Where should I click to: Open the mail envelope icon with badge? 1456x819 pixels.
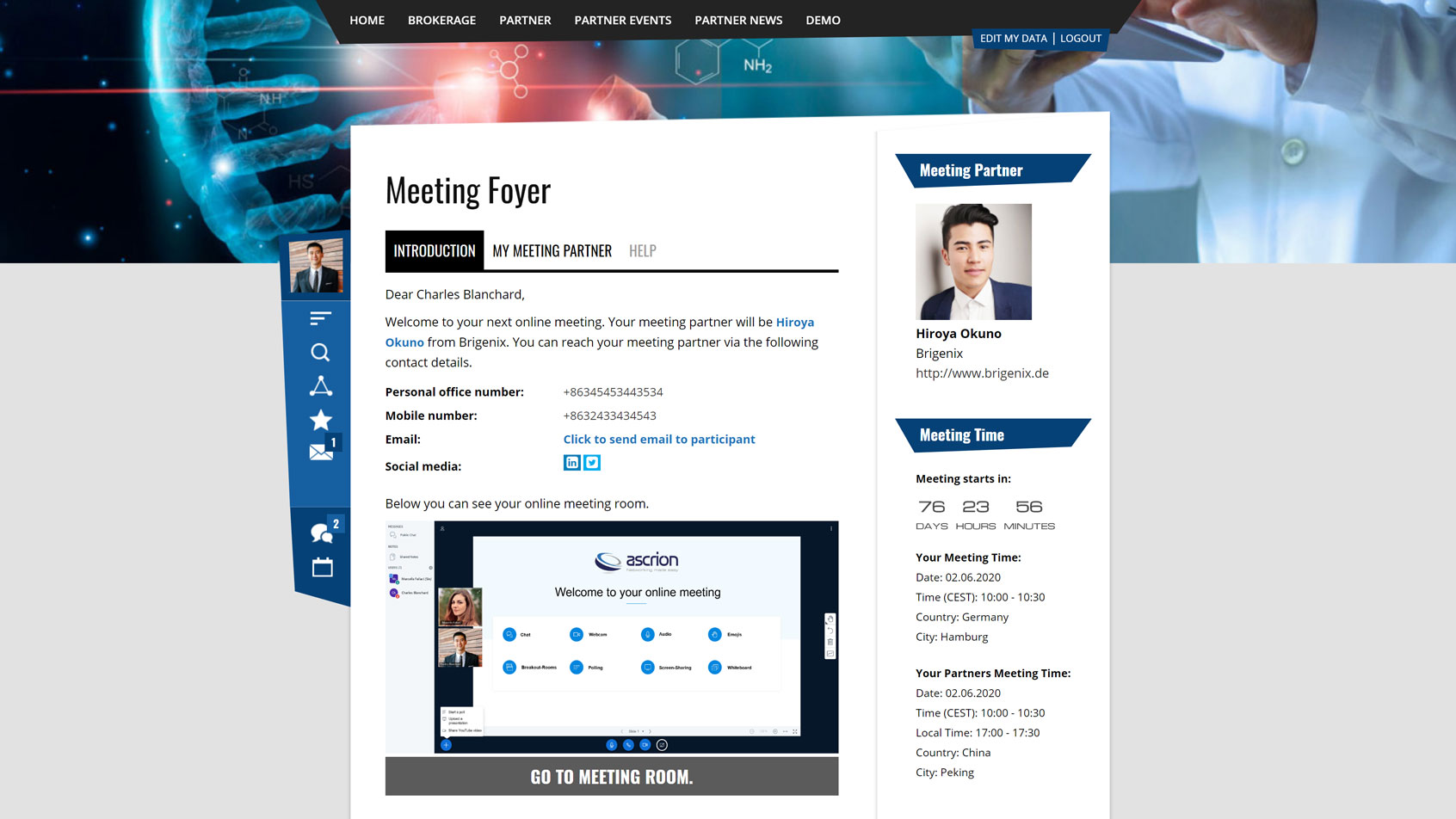pos(321,452)
